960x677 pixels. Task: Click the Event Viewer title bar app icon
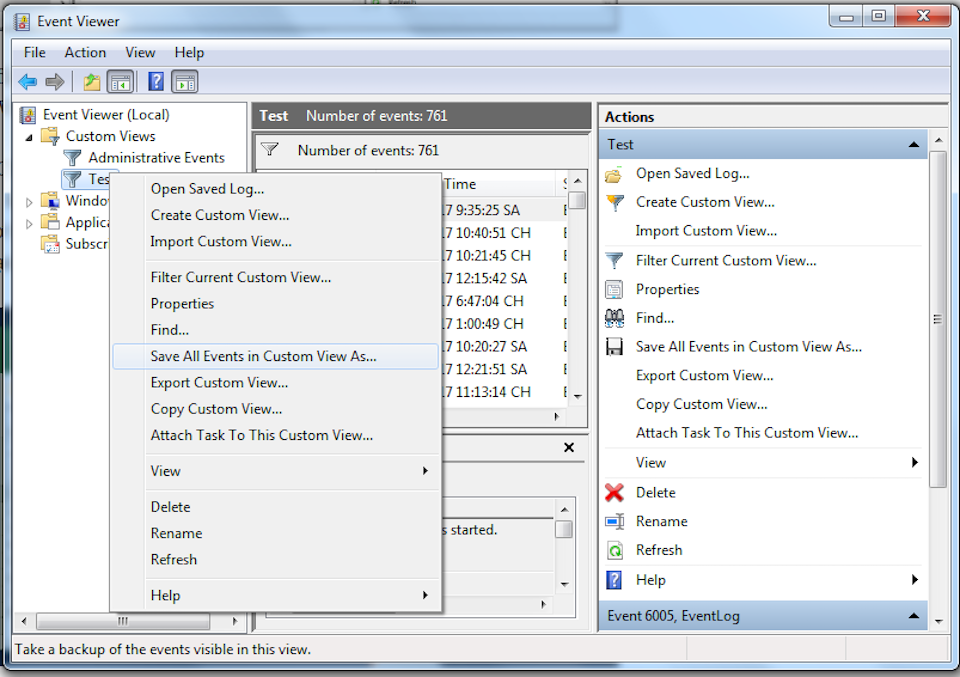[22, 22]
